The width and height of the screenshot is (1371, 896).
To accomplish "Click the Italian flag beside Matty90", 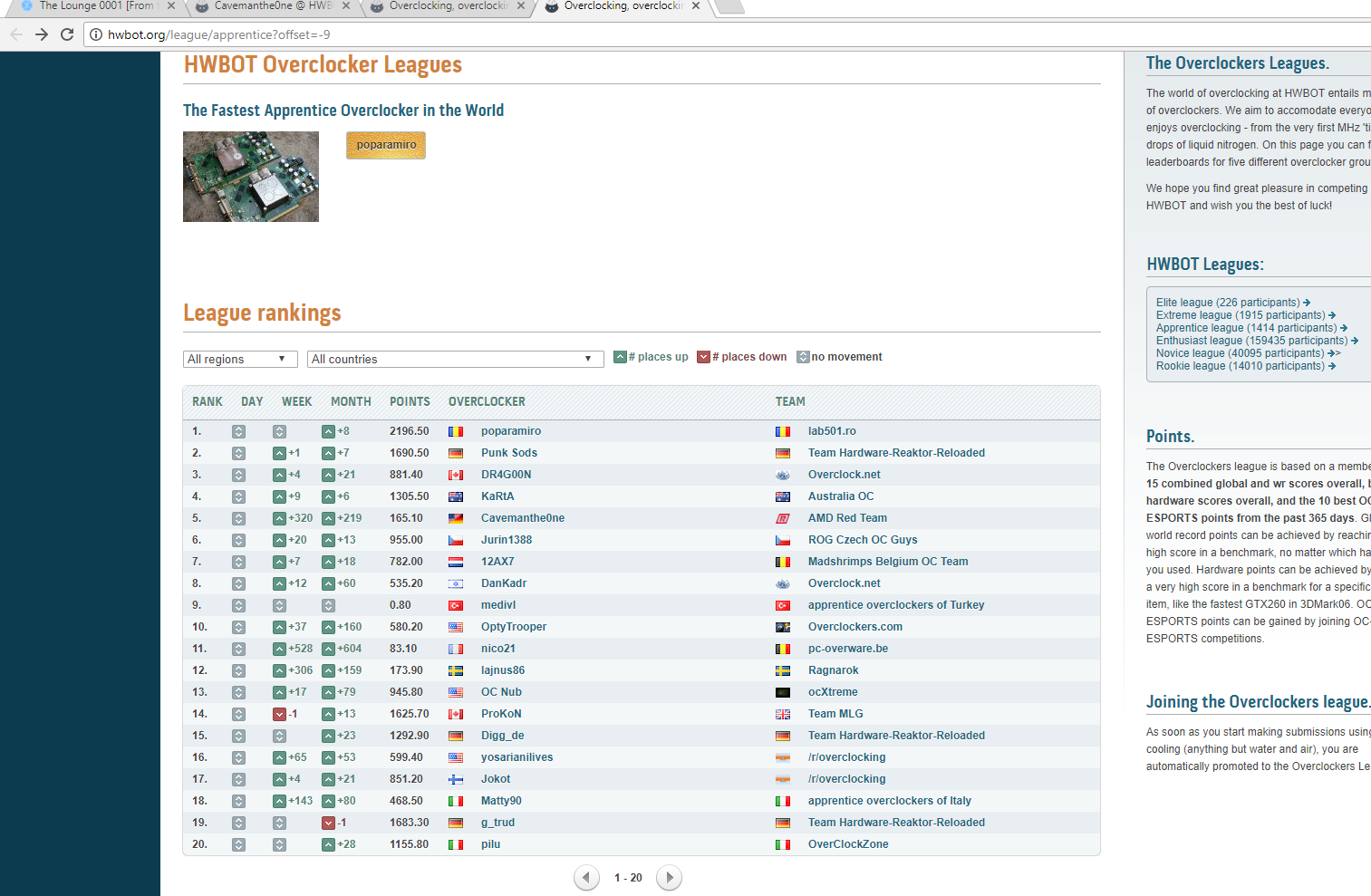I will (456, 802).
